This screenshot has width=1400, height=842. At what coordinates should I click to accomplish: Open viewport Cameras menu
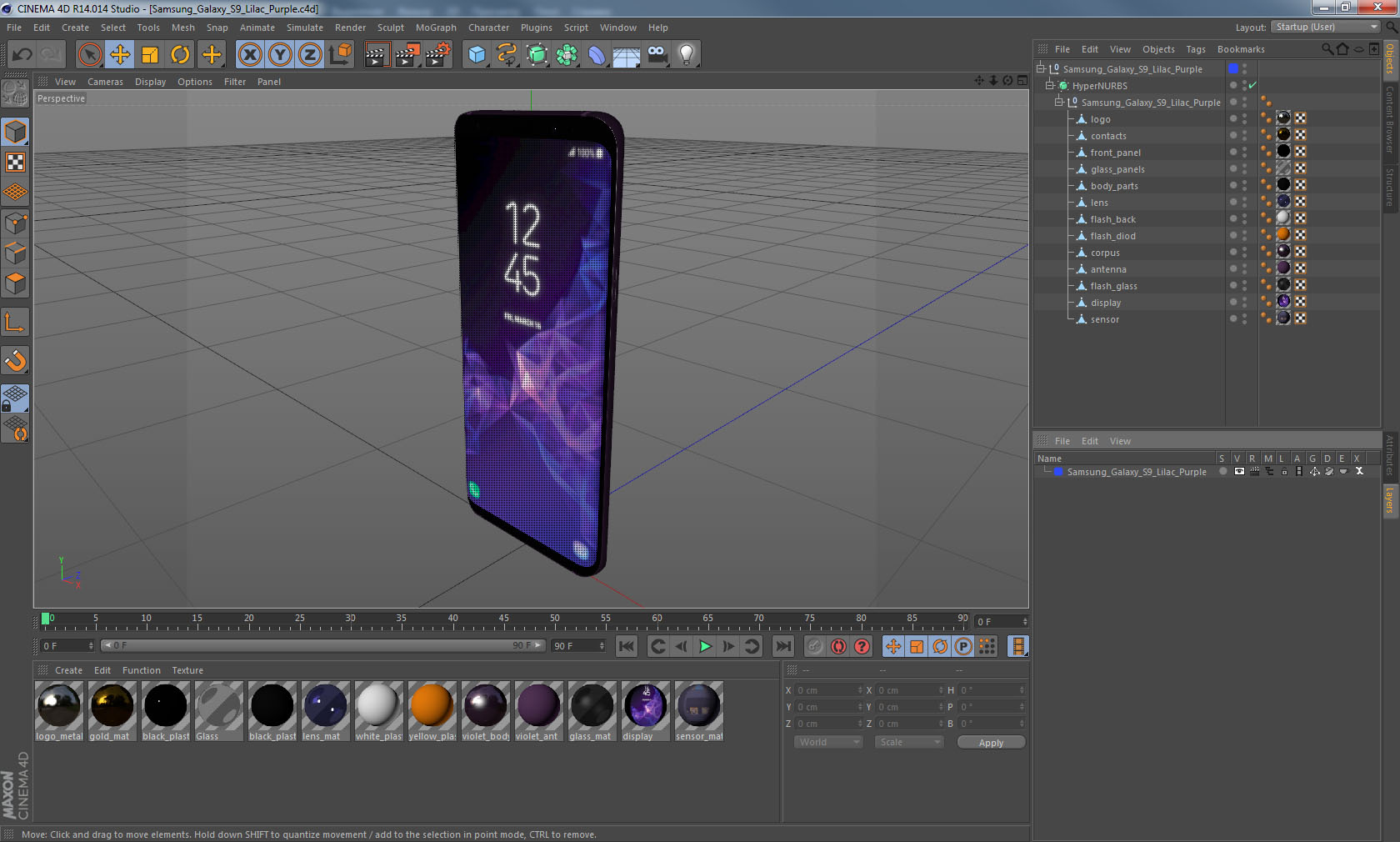point(105,82)
